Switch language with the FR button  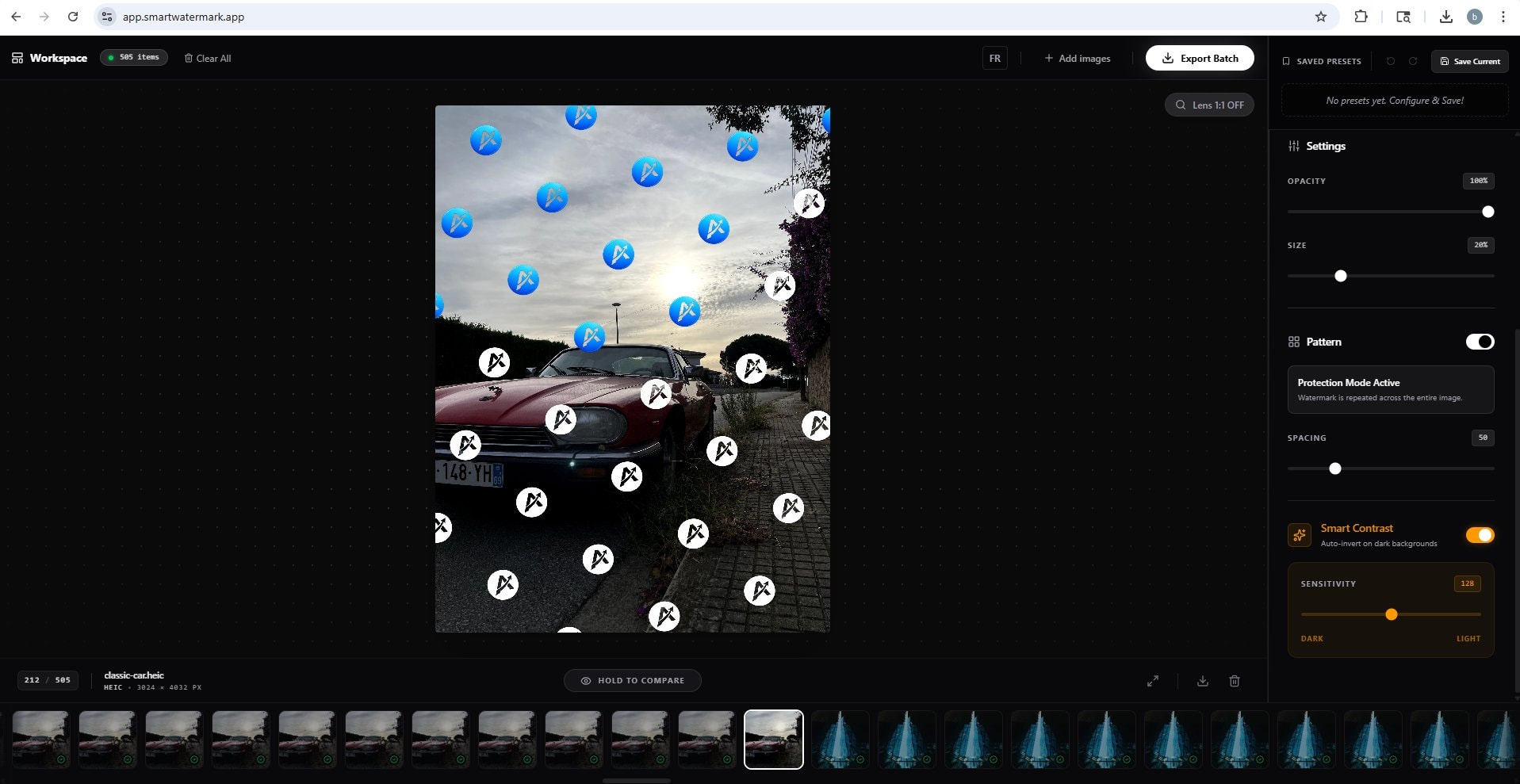click(994, 58)
